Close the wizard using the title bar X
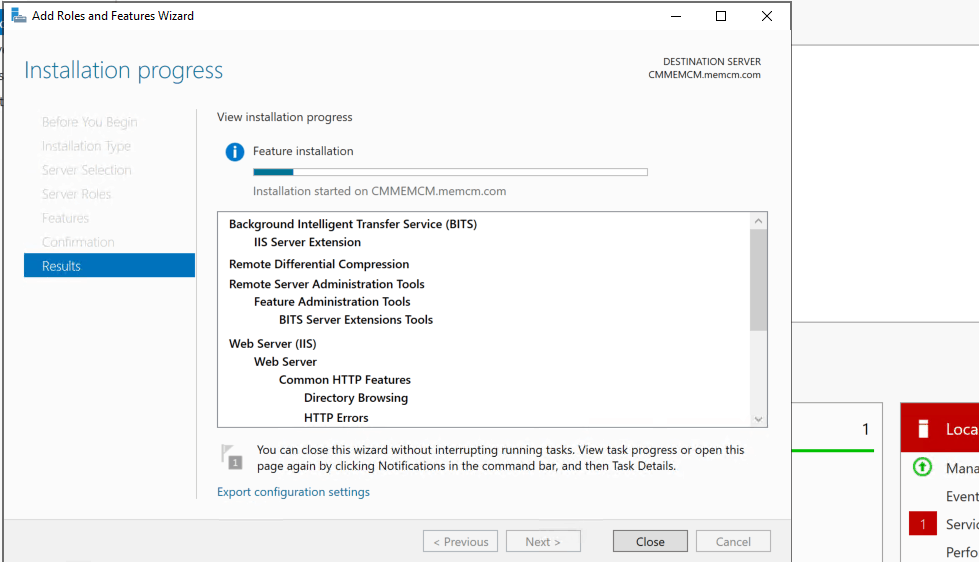The height and width of the screenshot is (562, 979). (x=767, y=16)
